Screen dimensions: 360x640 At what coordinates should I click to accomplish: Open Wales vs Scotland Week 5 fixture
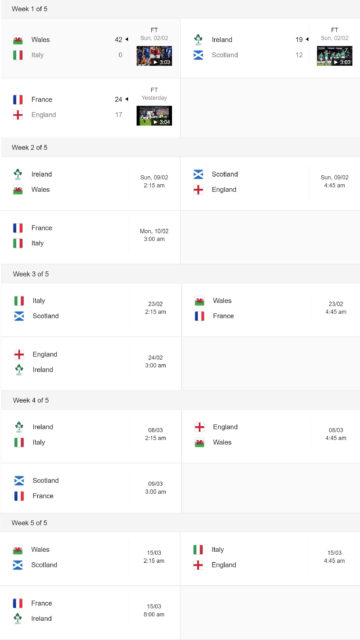tap(90, 559)
